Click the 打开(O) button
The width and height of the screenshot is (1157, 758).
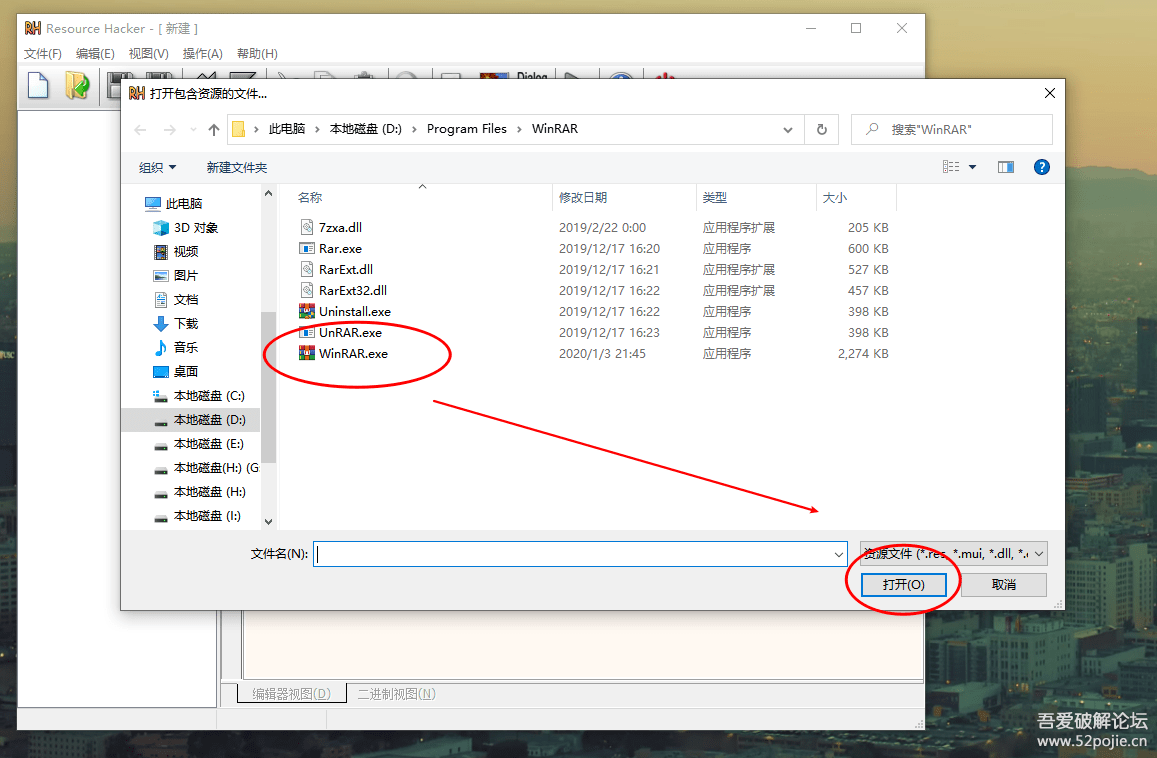coord(903,585)
